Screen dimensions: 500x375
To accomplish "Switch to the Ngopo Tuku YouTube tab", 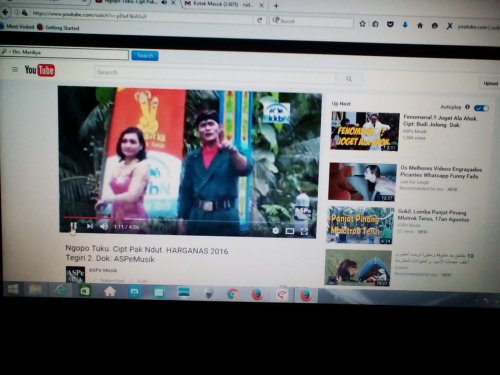I will (132, 2).
